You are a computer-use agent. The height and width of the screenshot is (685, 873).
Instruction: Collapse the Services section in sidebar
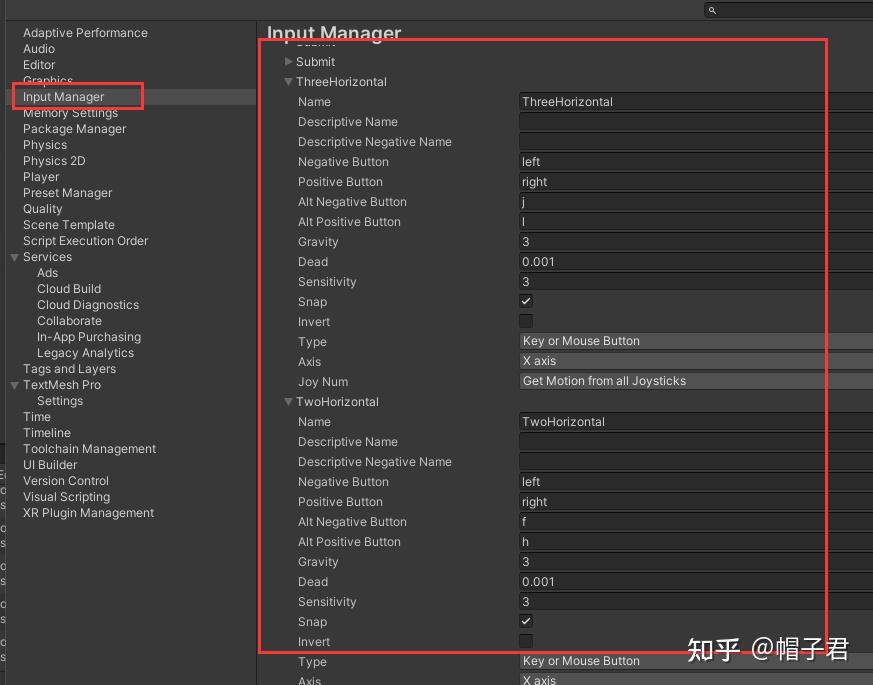point(14,257)
